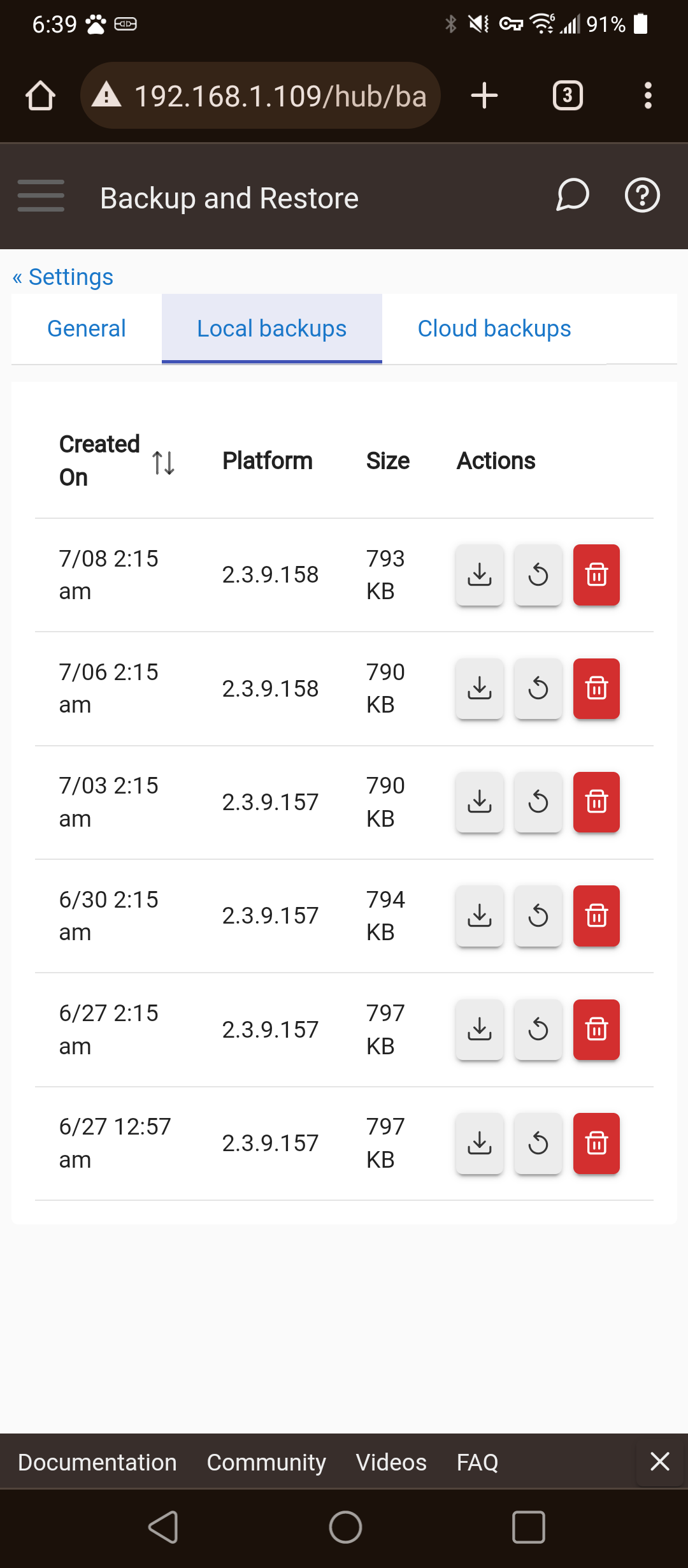
Task: Open a new browser tab with plus
Action: point(484,96)
